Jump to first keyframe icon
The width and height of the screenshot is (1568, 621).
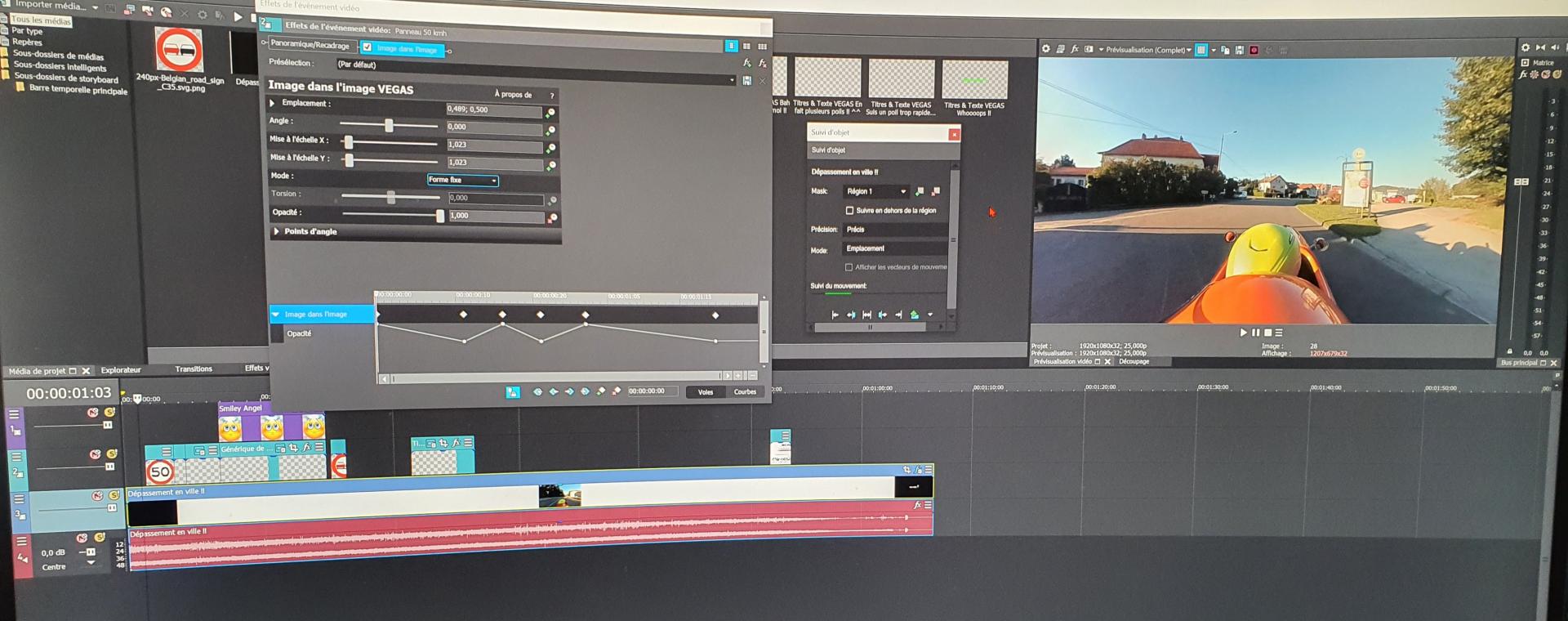click(x=537, y=391)
